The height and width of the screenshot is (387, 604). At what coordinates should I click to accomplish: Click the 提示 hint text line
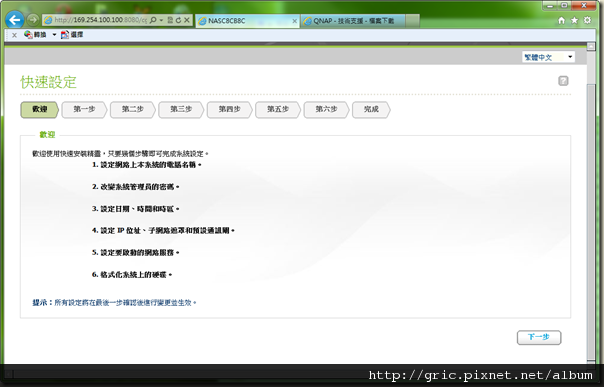[x=114, y=303]
